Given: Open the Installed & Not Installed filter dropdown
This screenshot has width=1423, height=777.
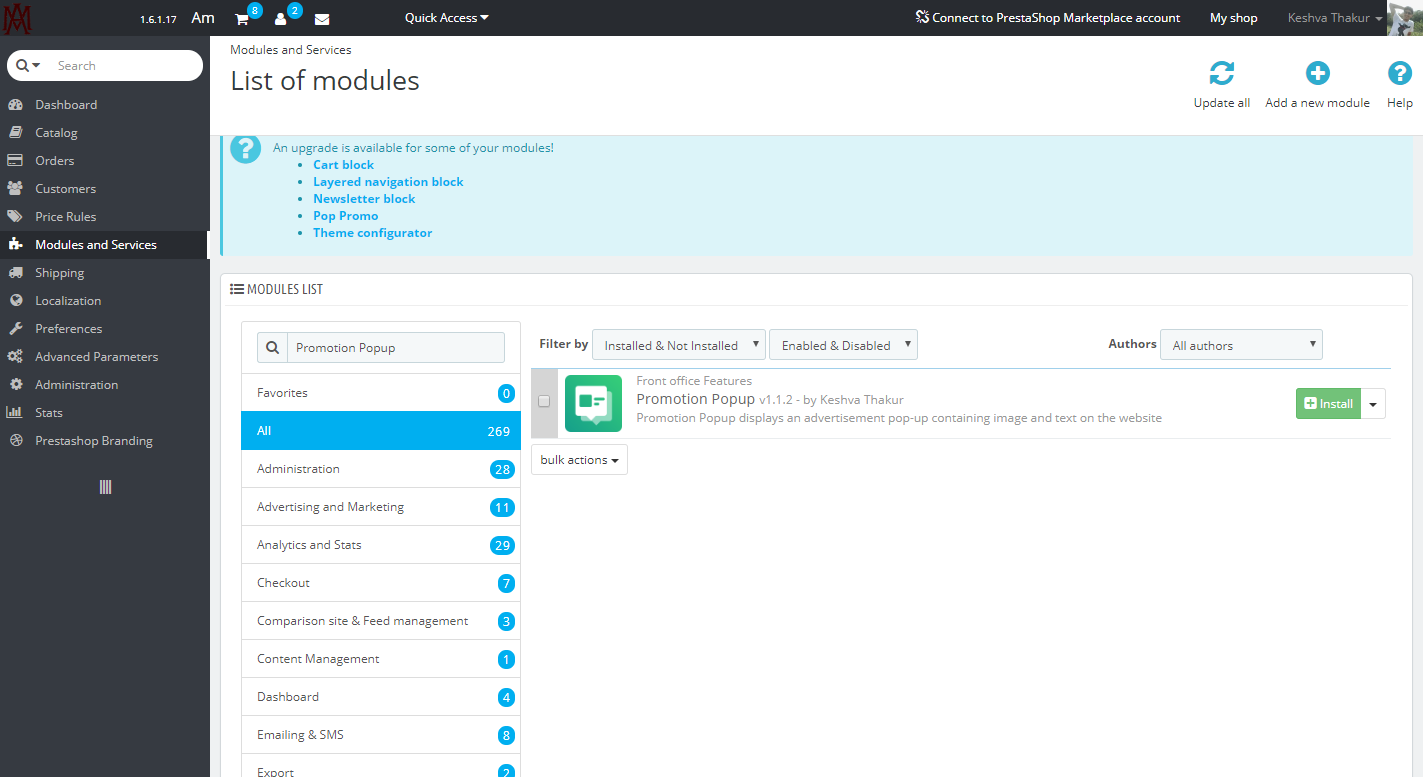Looking at the screenshot, I should (679, 345).
